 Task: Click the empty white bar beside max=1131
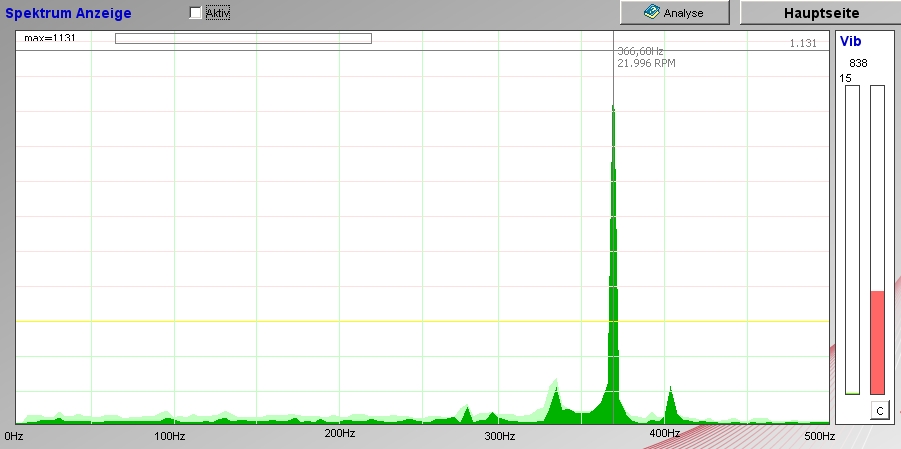pyautogui.click(x=243, y=39)
